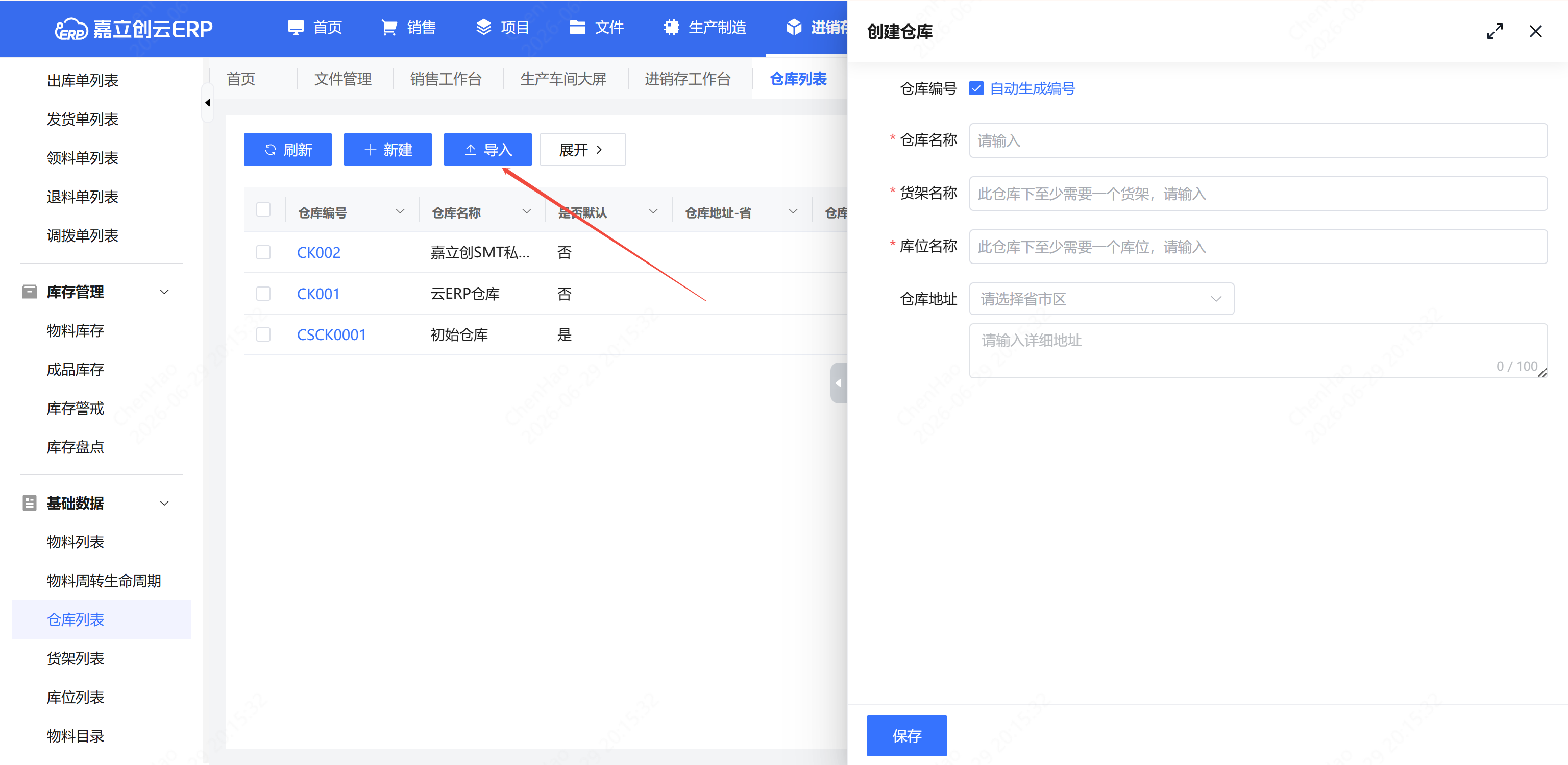
Task: Click the 嘉立创云ERP logo
Action: 133,29
